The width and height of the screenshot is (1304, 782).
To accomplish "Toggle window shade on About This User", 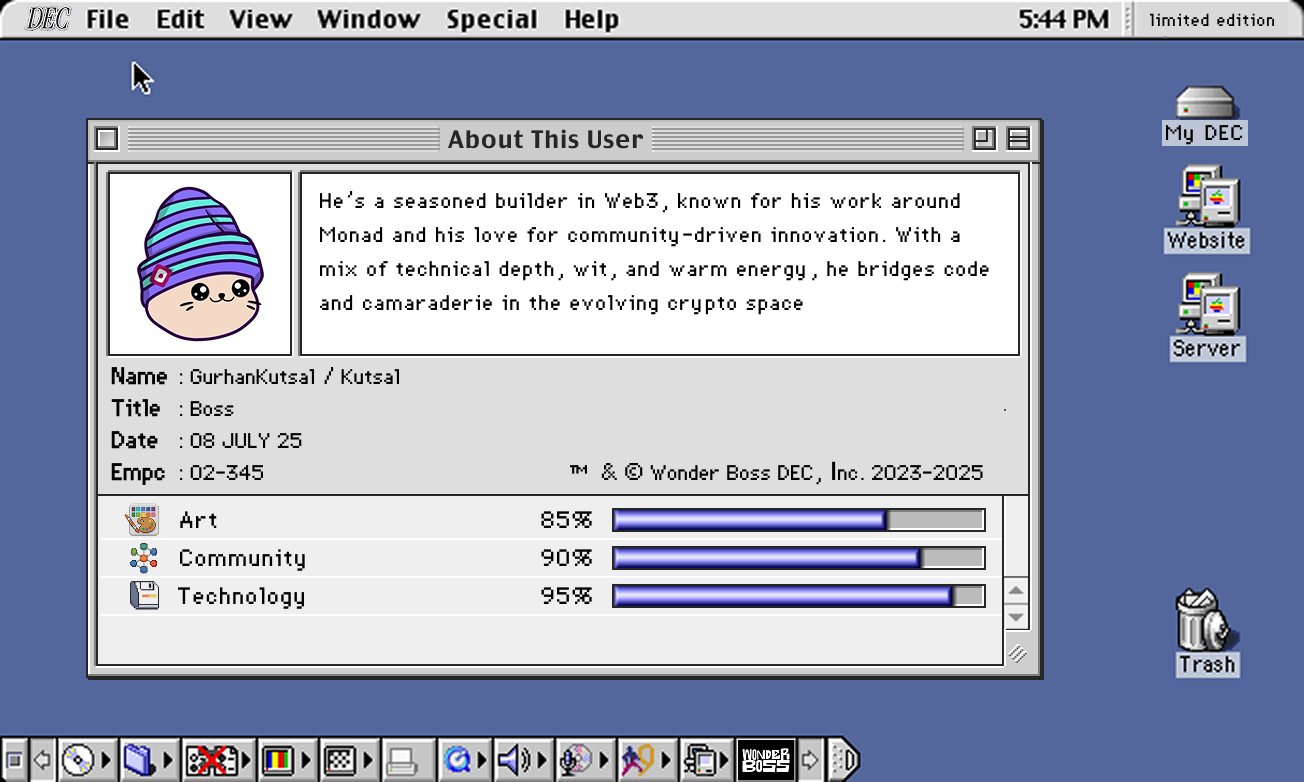I will click(1018, 139).
